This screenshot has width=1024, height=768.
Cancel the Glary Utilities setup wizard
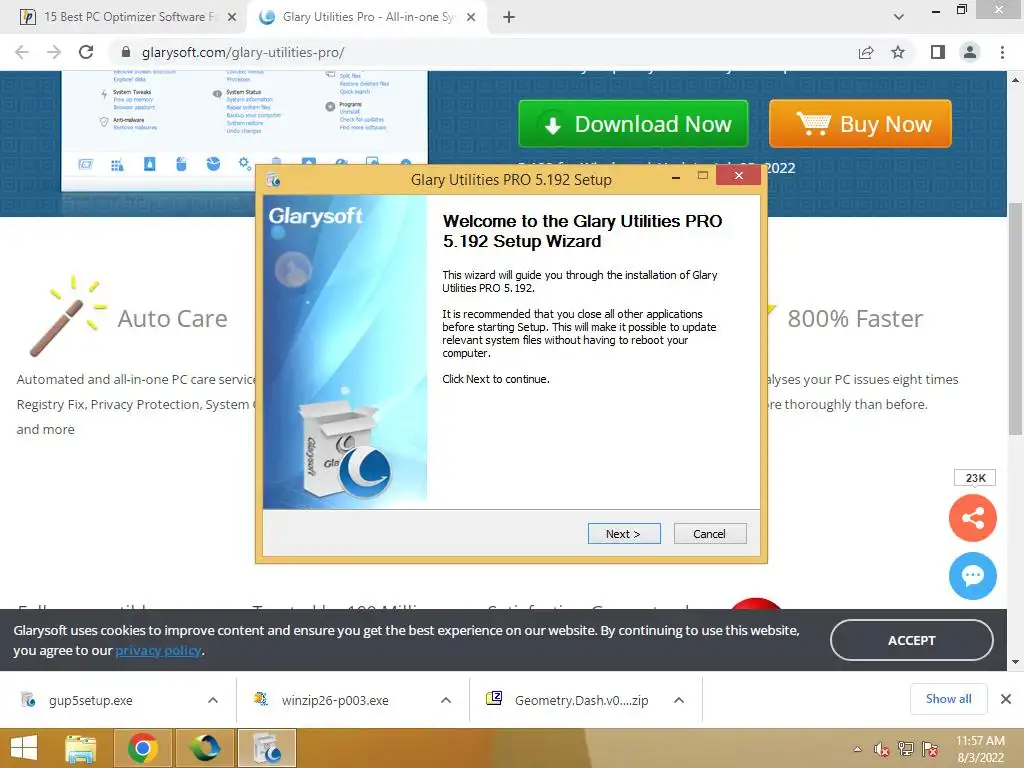709,534
